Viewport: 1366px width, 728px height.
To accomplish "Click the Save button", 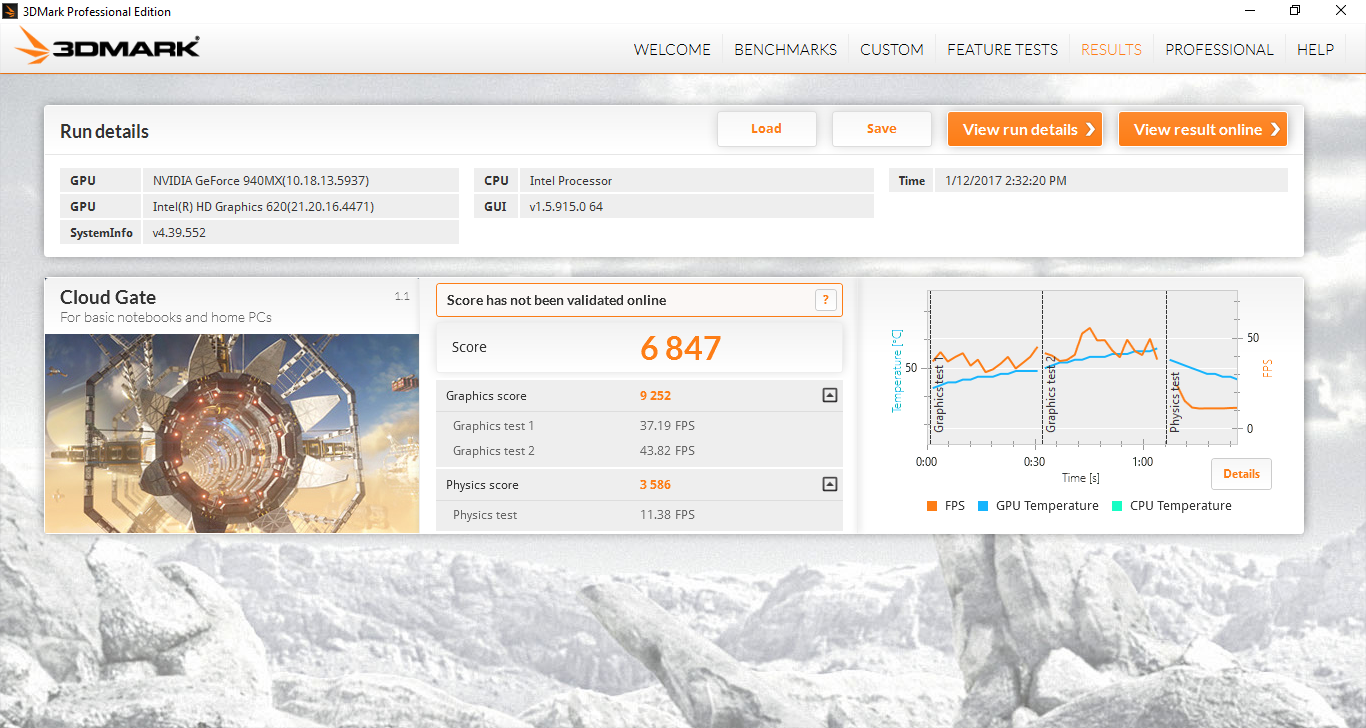I will click(x=882, y=129).
